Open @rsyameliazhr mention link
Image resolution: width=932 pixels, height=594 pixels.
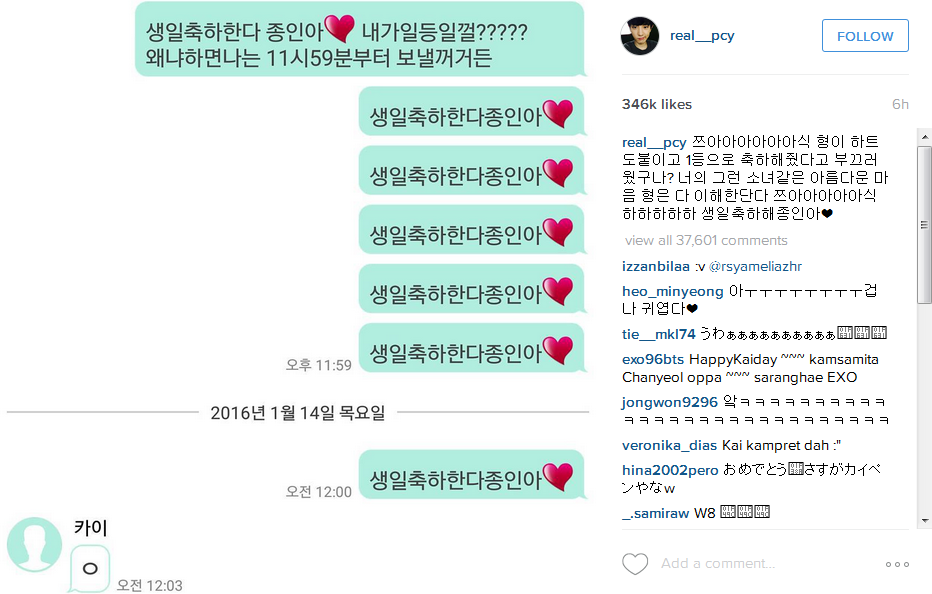pos(755,266)
